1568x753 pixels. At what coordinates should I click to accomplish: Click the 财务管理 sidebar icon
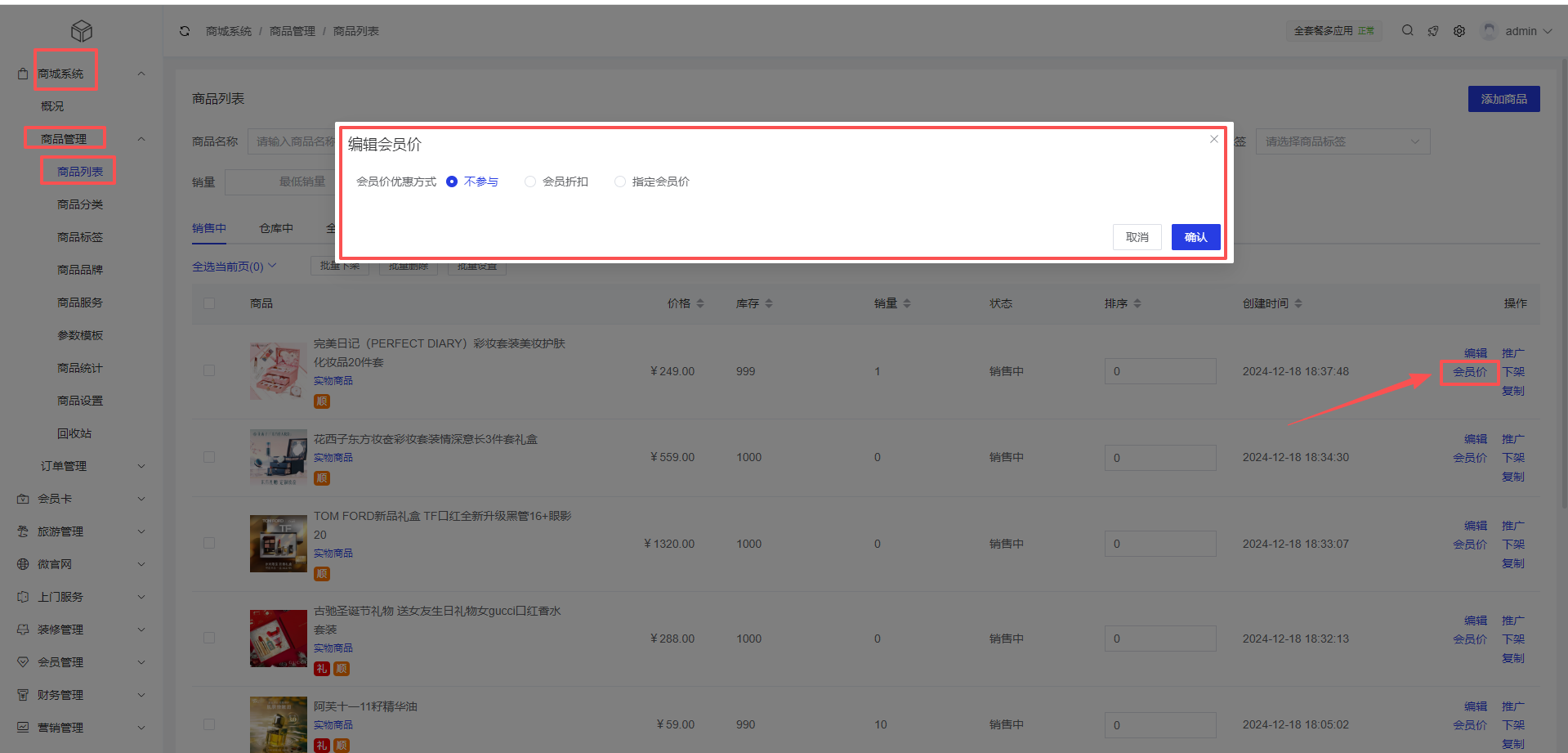point(23,695)
